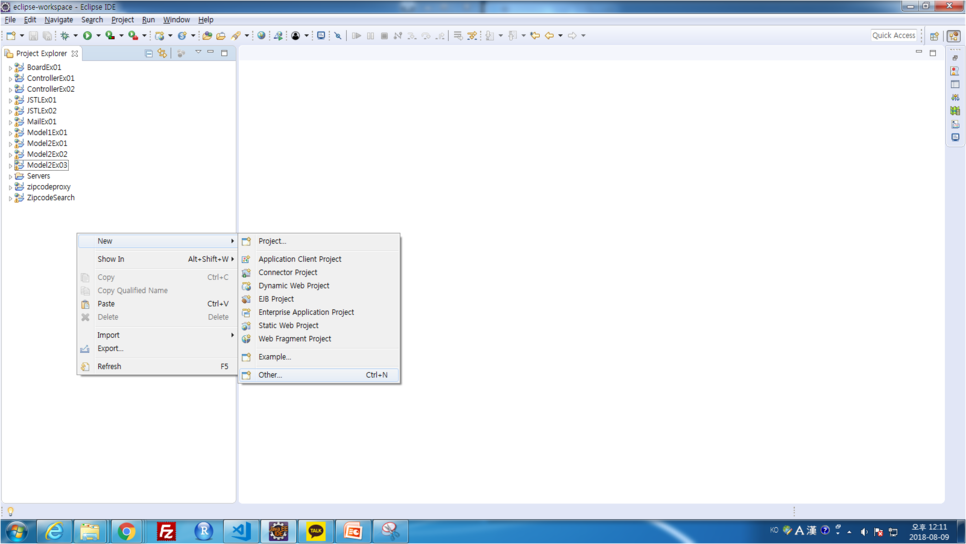Close the Project Explorer tab with X
Image resolution: width=966 pixels, height=544 pixels.
tap(75, 54)
